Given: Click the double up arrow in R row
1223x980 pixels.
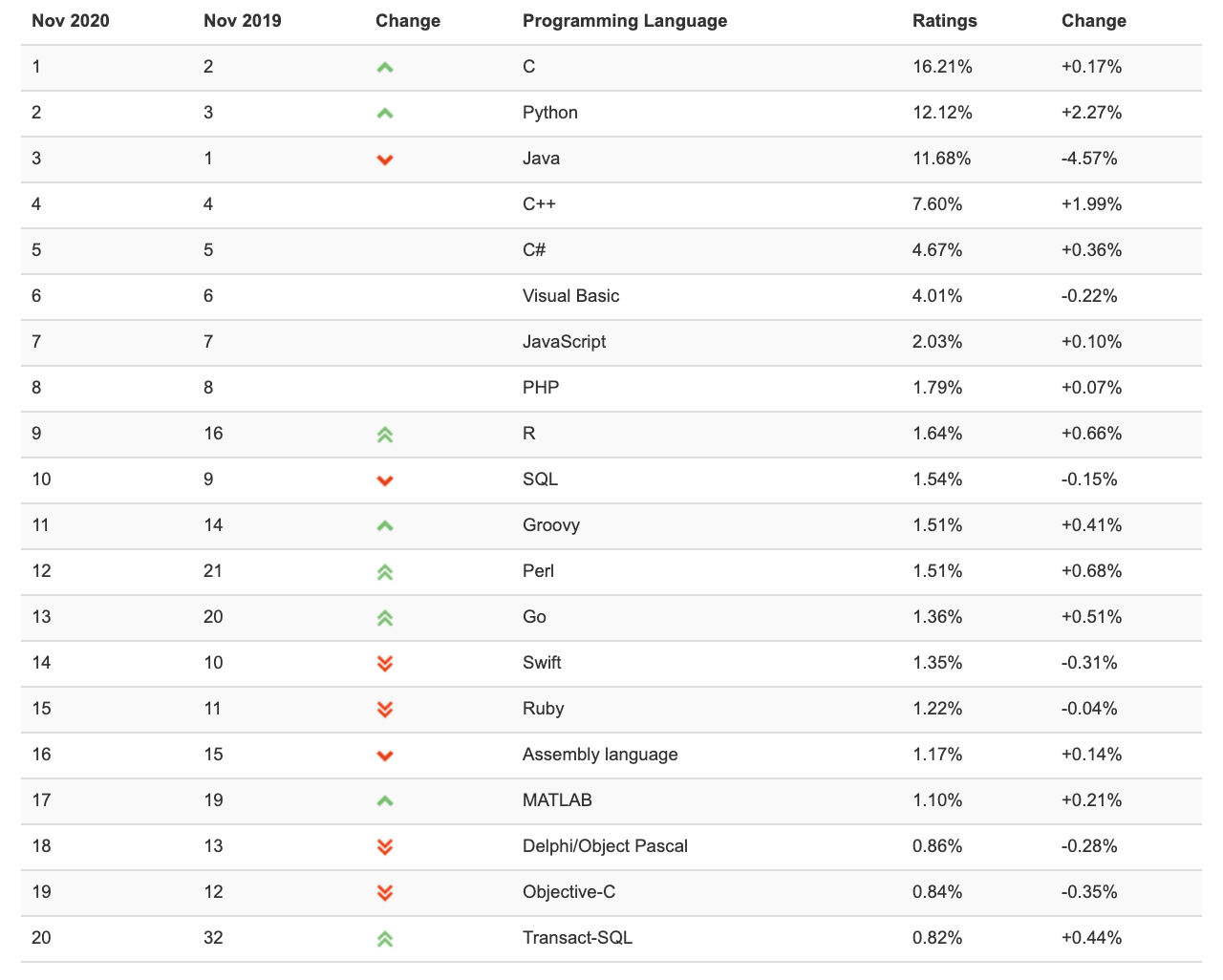Looking at the screenshot, I should point(385,435).
